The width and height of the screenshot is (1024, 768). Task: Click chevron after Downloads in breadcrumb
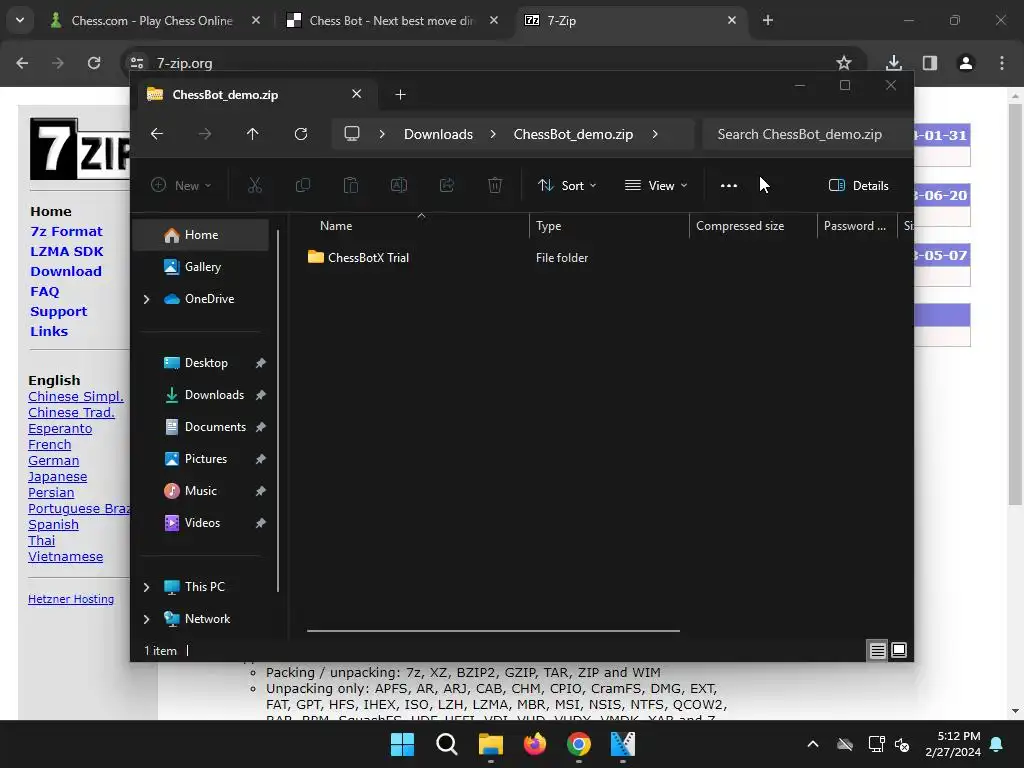493,134
